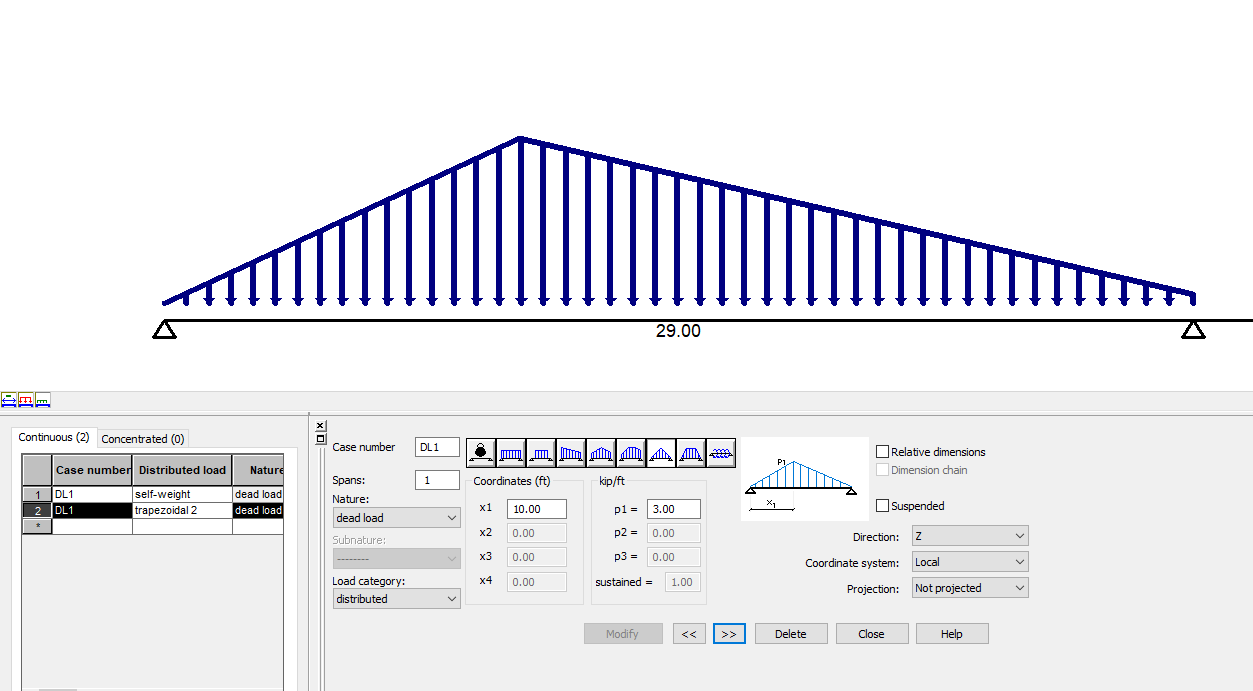
Task: Select the distributed moment load icon
Action: [721, 452]
